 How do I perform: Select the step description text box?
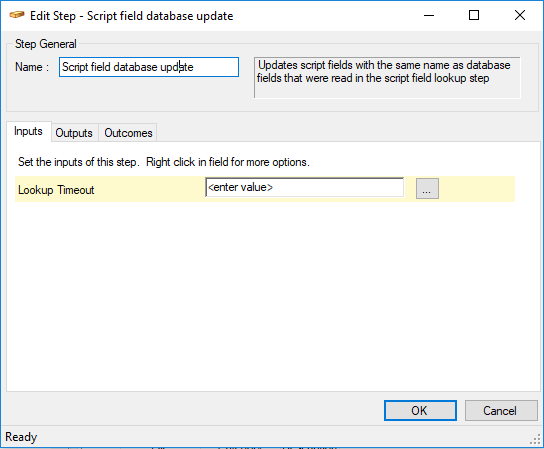(x=387, y=78)
